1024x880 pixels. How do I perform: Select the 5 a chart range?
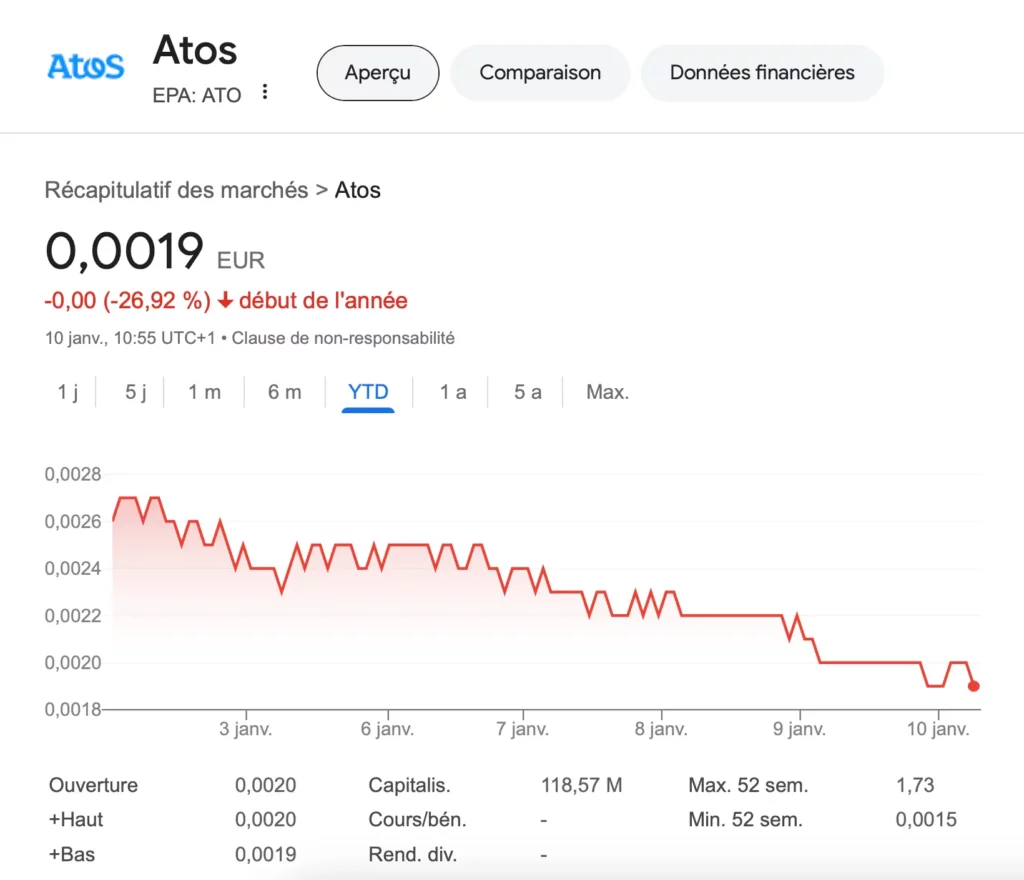[525, 392]
